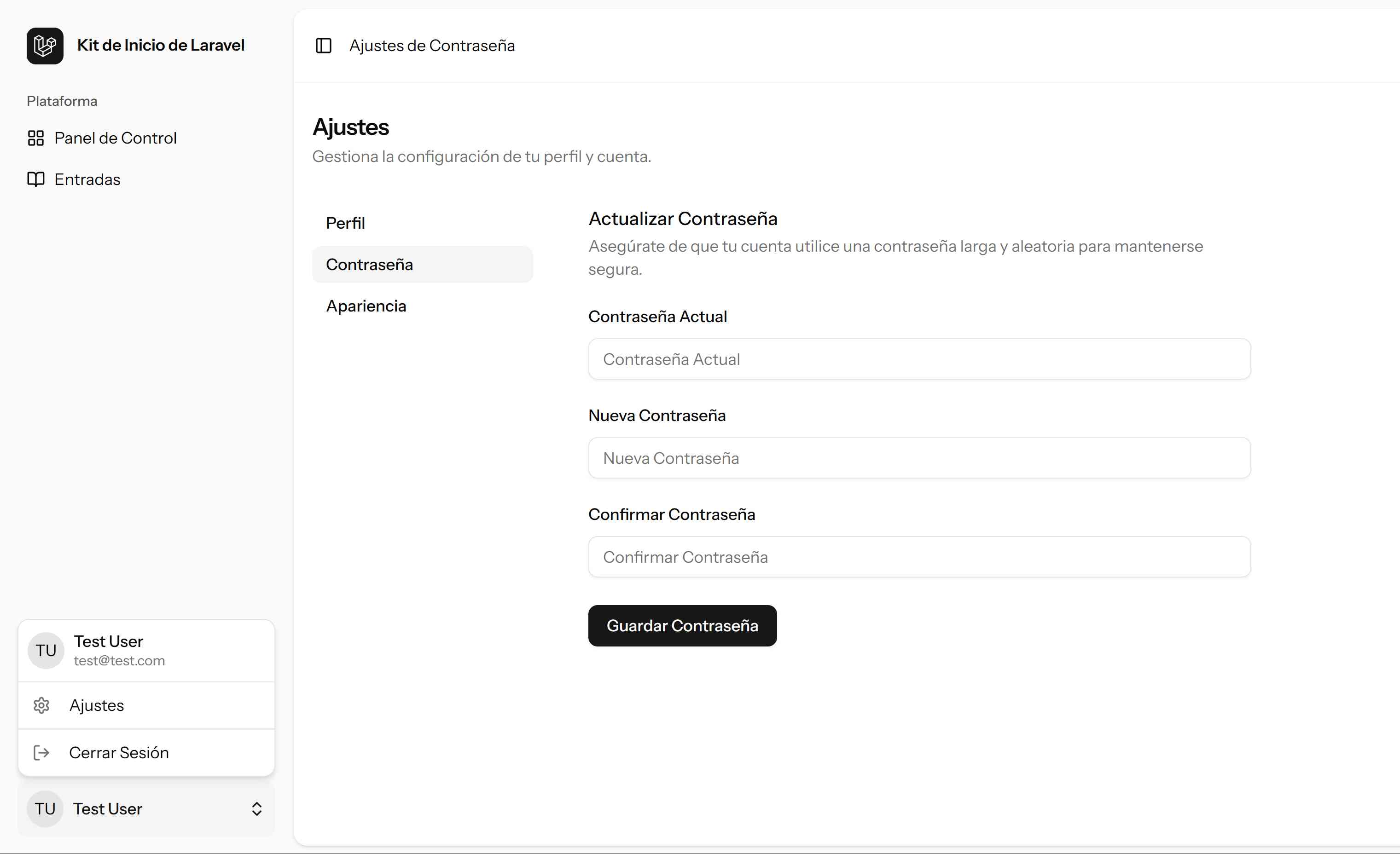The height and width of the screenshot is (854, 1400).
Task: Click the TU avatar beside the chevron
Action: pos(45,808)
